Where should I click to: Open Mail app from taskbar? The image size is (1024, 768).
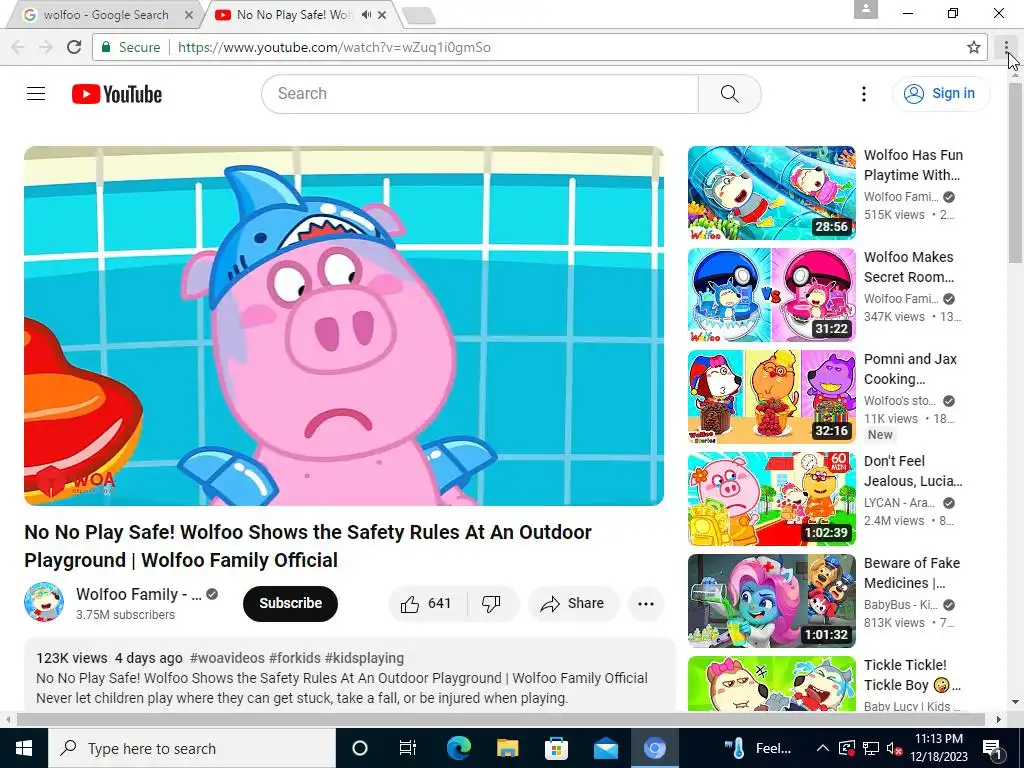click(x=605, y=748)
